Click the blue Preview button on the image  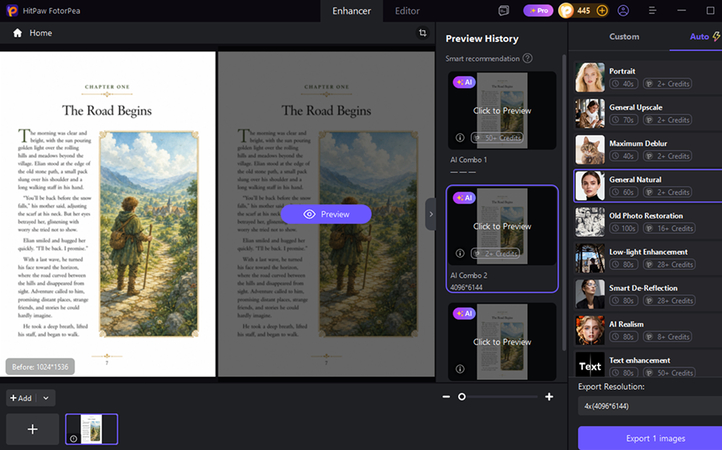point(326,214)
